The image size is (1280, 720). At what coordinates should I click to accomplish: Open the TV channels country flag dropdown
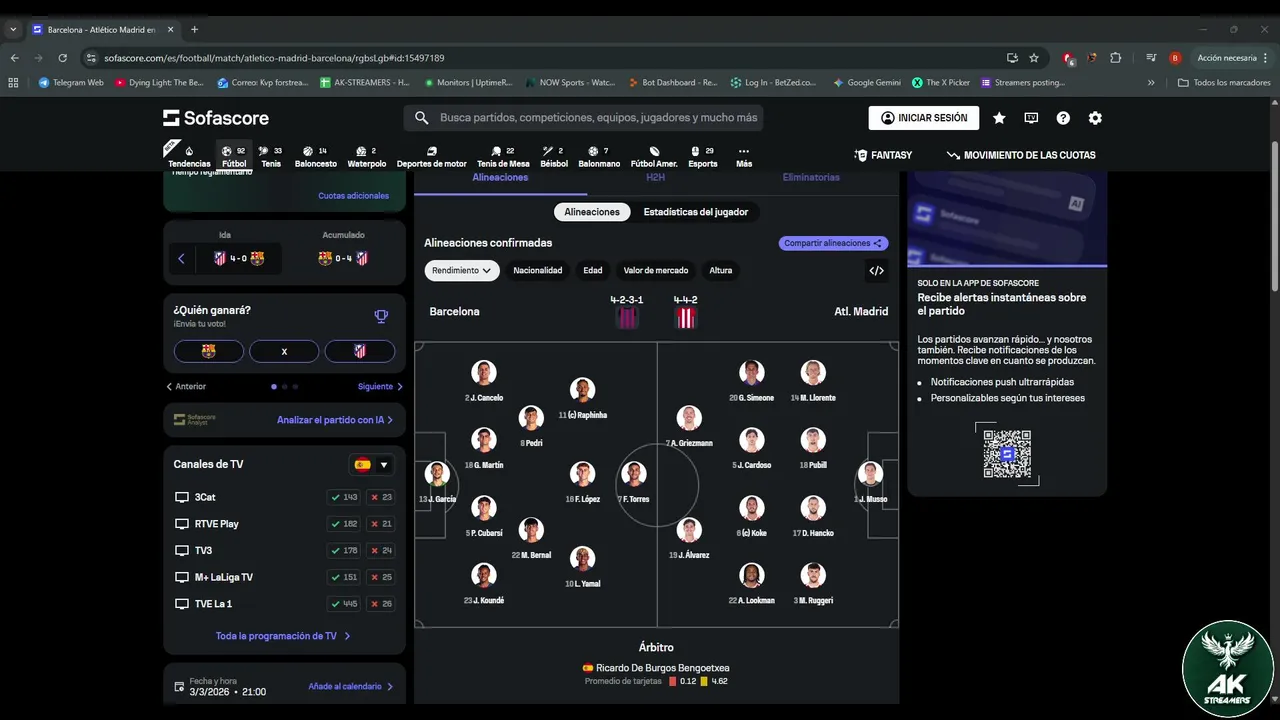coord(371,464)
